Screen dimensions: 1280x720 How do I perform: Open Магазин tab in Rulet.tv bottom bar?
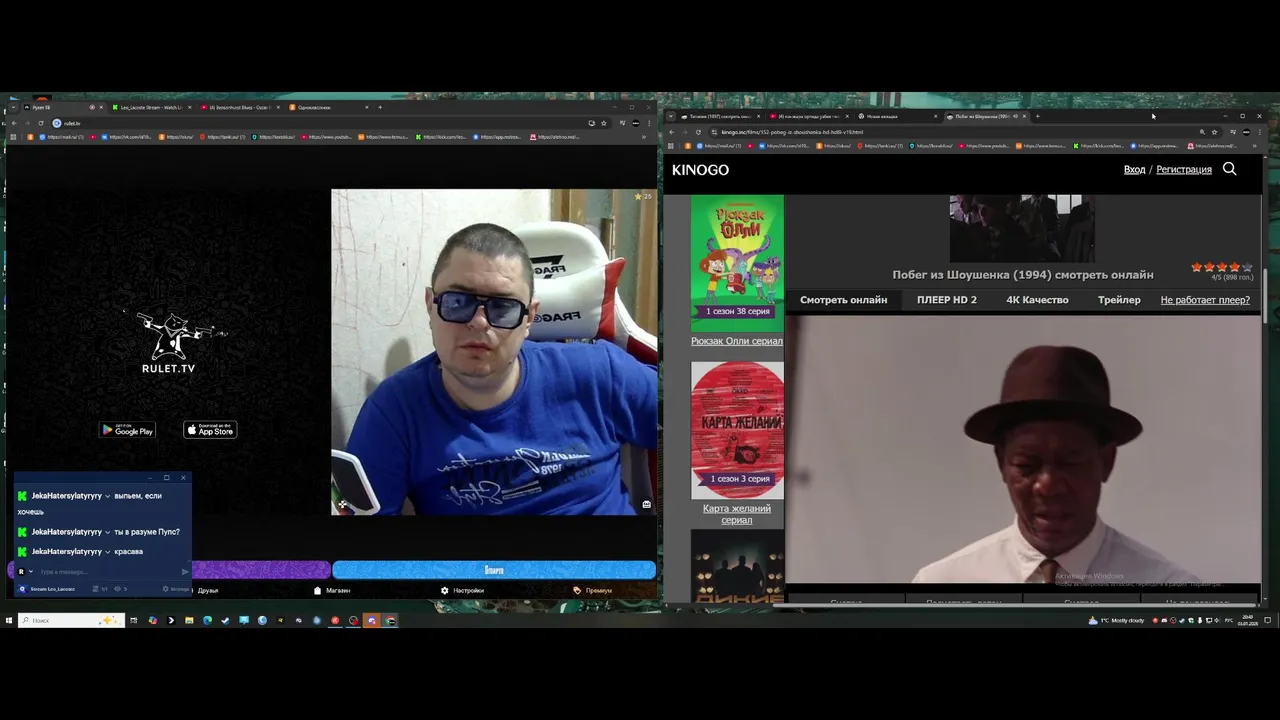coord(332,590)
